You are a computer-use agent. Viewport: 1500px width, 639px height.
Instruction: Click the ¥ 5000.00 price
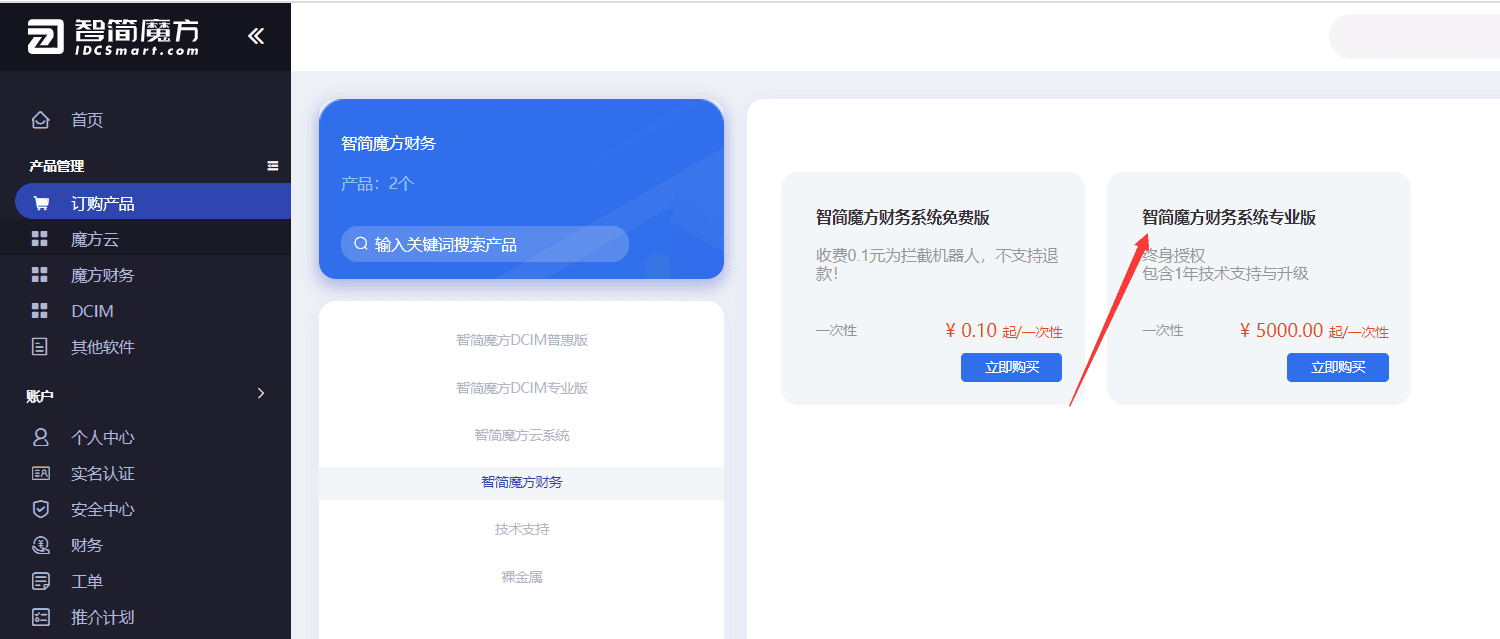point(1281,331)
